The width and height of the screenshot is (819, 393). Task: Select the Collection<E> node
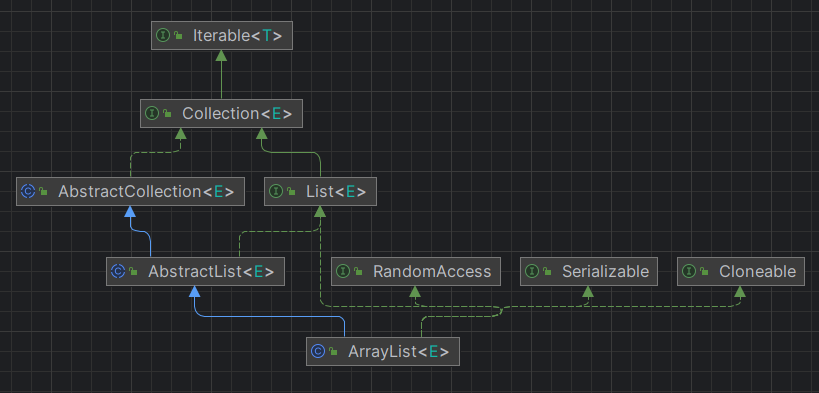(221, 113)
